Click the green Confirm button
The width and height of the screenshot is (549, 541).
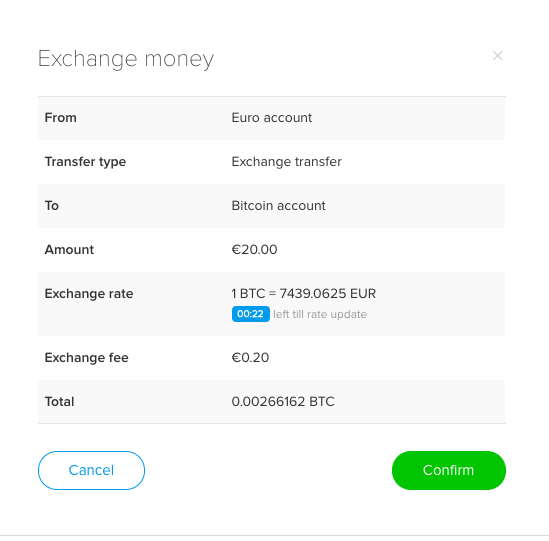tap(449, 470)
